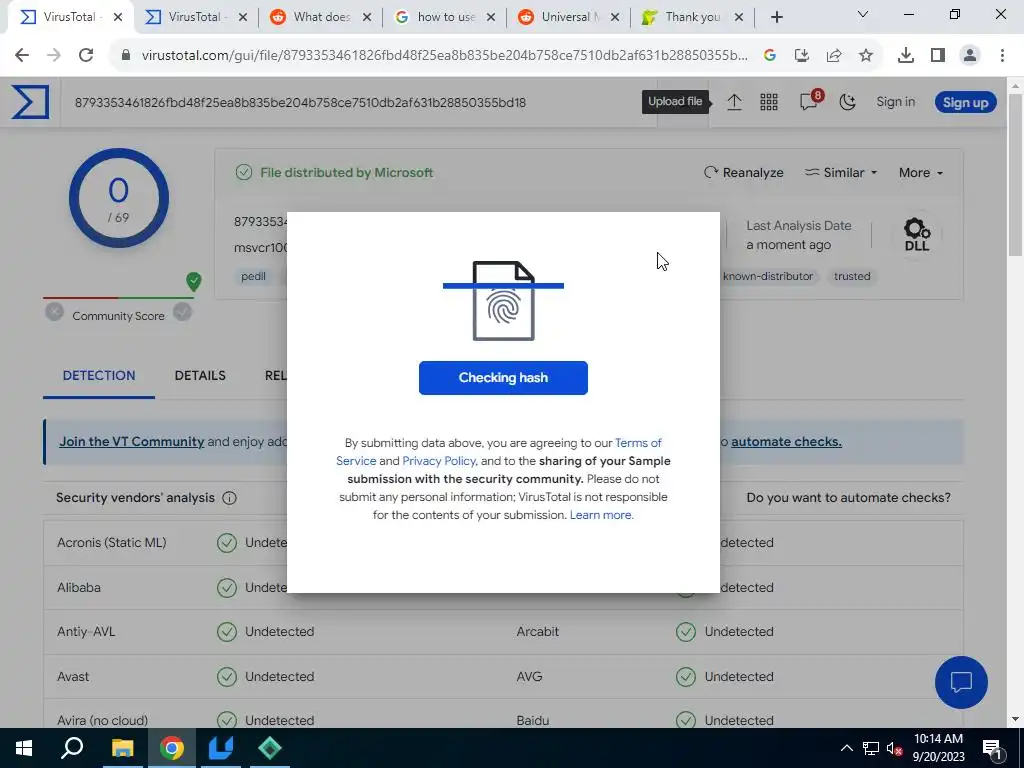Open the Privacy Policy link

point(439,461)
